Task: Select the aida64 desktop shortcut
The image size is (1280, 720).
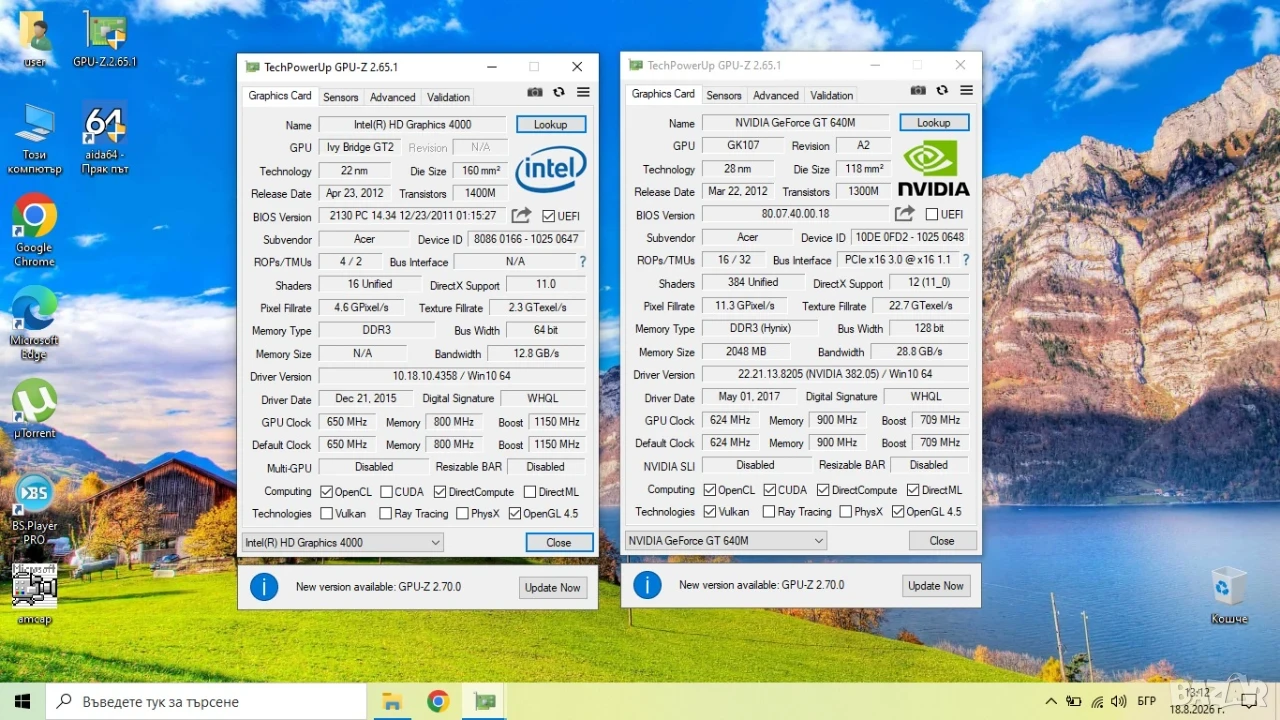Action: [x=104, y=138]
